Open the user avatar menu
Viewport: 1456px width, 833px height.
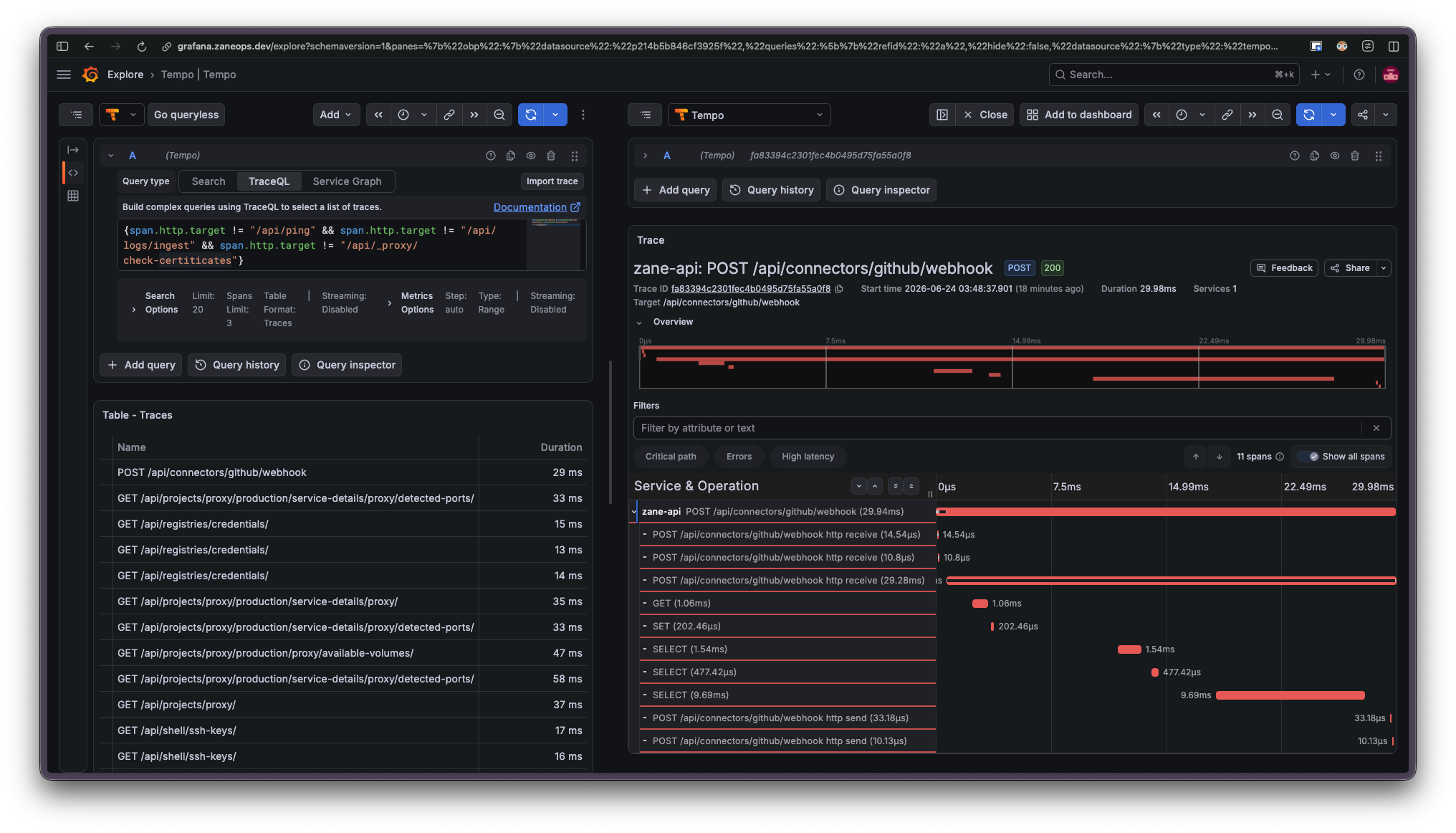click(1391, 75)
